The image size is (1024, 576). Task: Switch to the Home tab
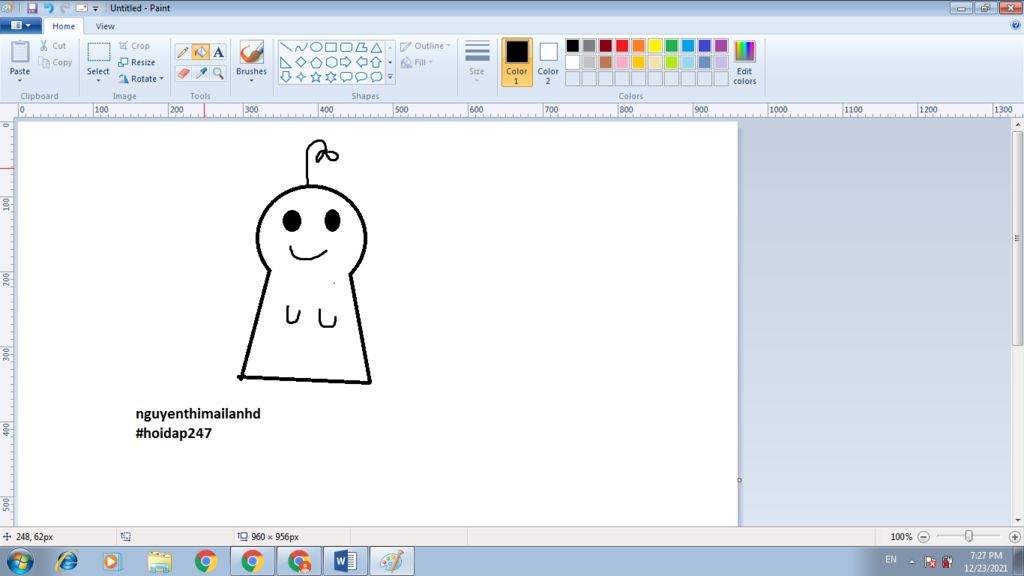pos(63,26)
